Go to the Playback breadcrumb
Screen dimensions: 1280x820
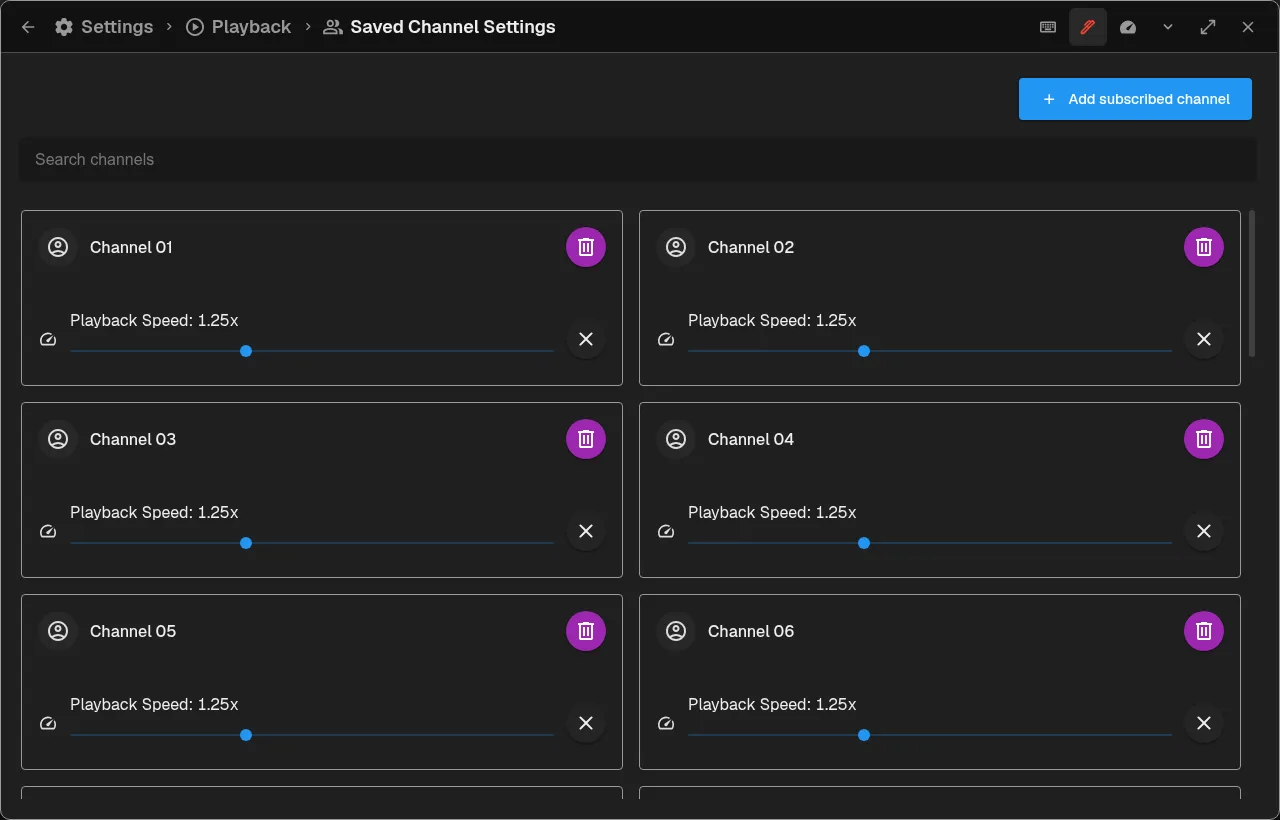[238, 27]
